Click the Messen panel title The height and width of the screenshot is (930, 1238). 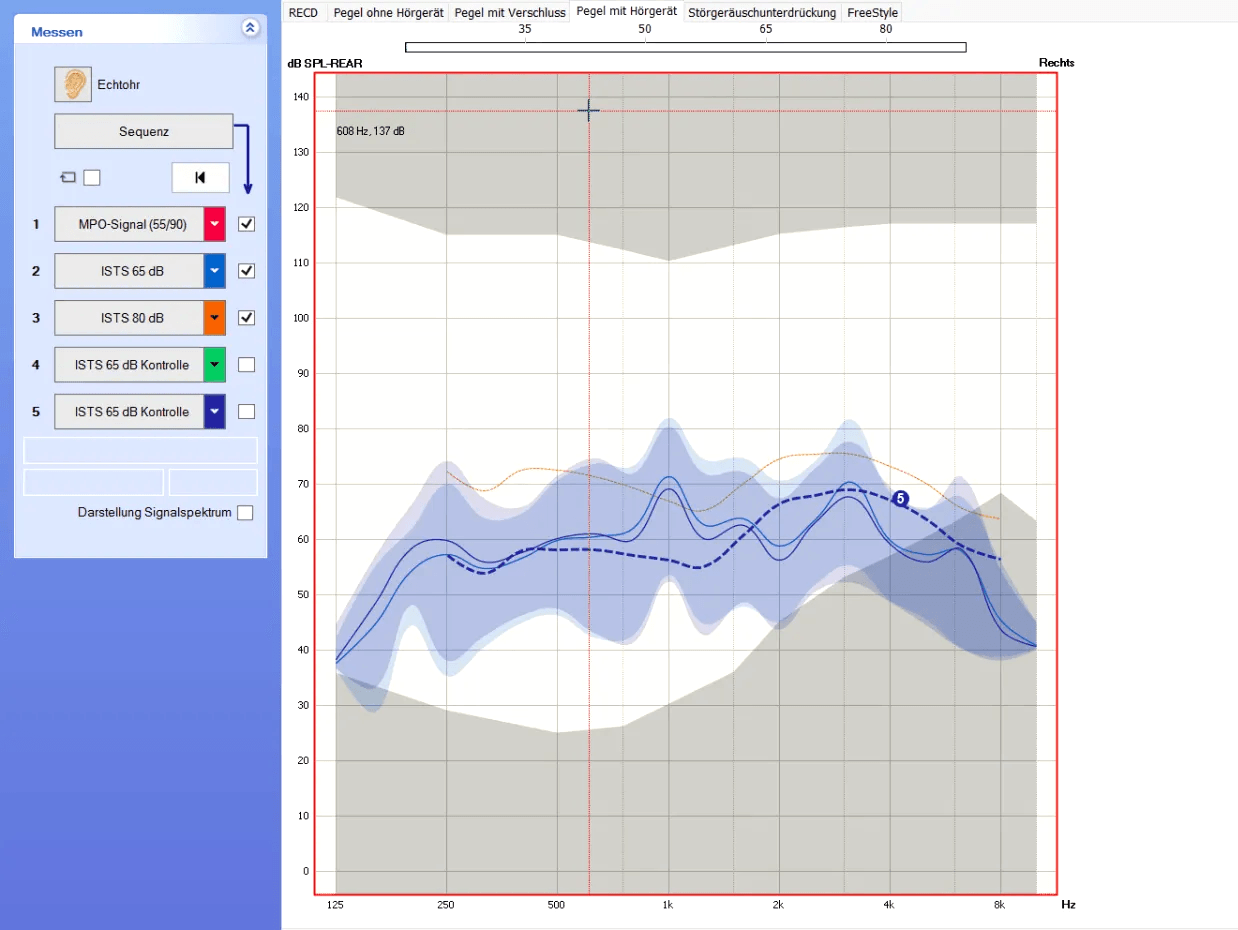coord(57,32)
